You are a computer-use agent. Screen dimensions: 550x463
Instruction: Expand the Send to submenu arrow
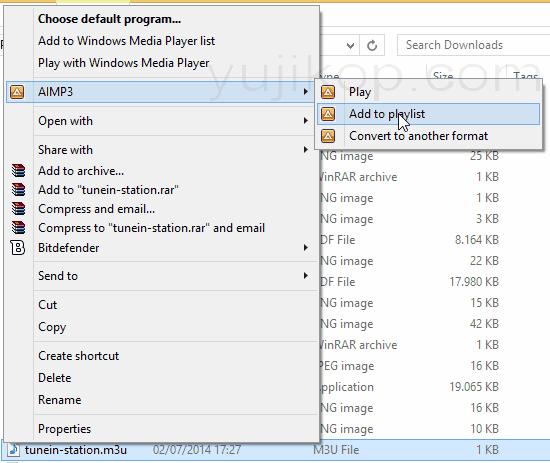306,276
